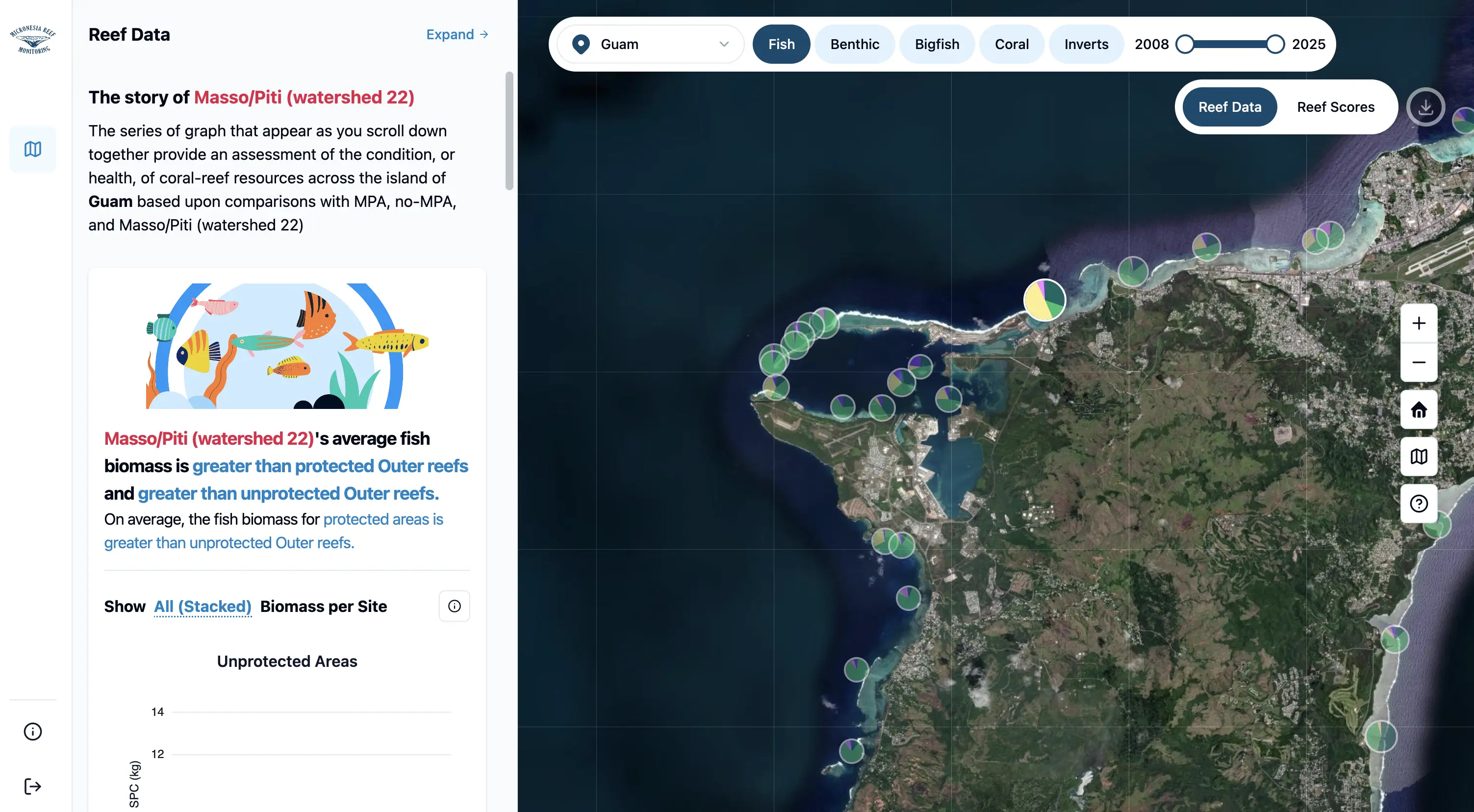1474x812 pixels.
Task: Select the map icon in left sidebar
Action: [33, 150]
